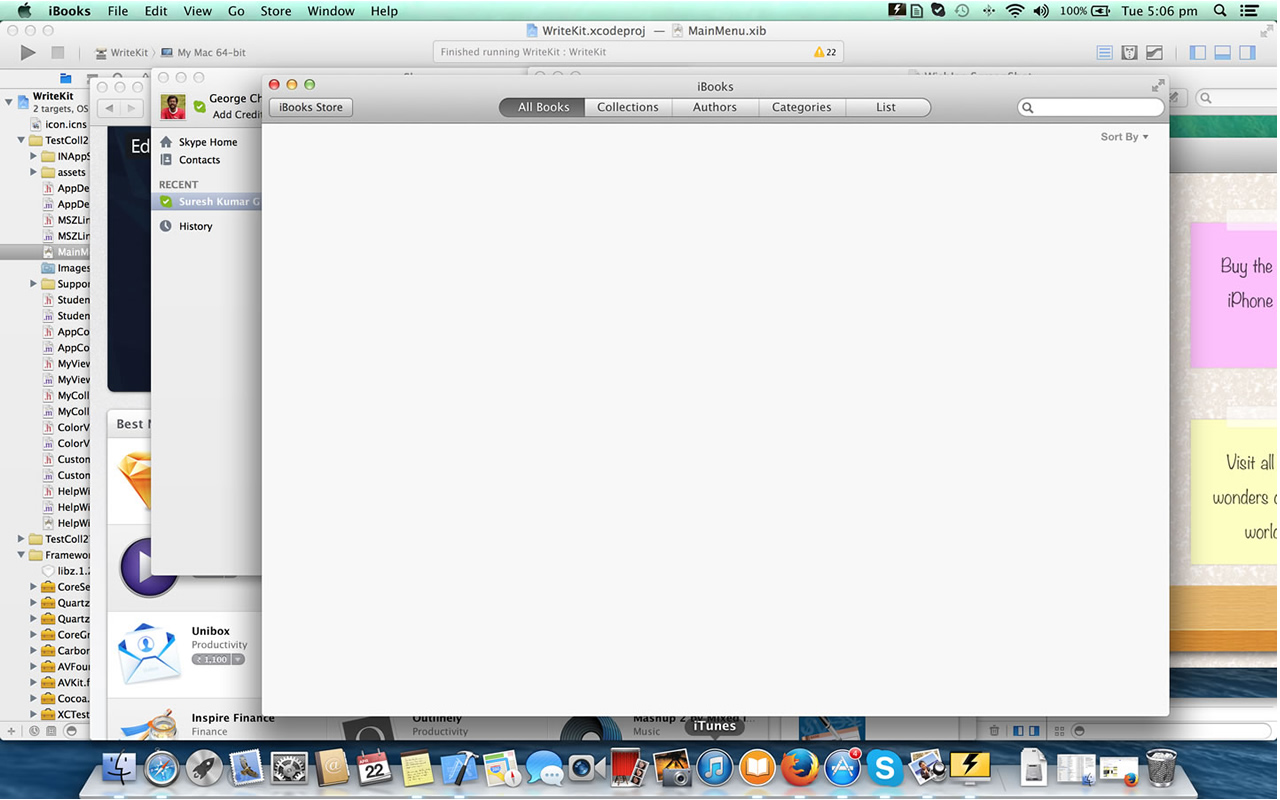
Task: Switch to the Collections tab
Action: 627,107
